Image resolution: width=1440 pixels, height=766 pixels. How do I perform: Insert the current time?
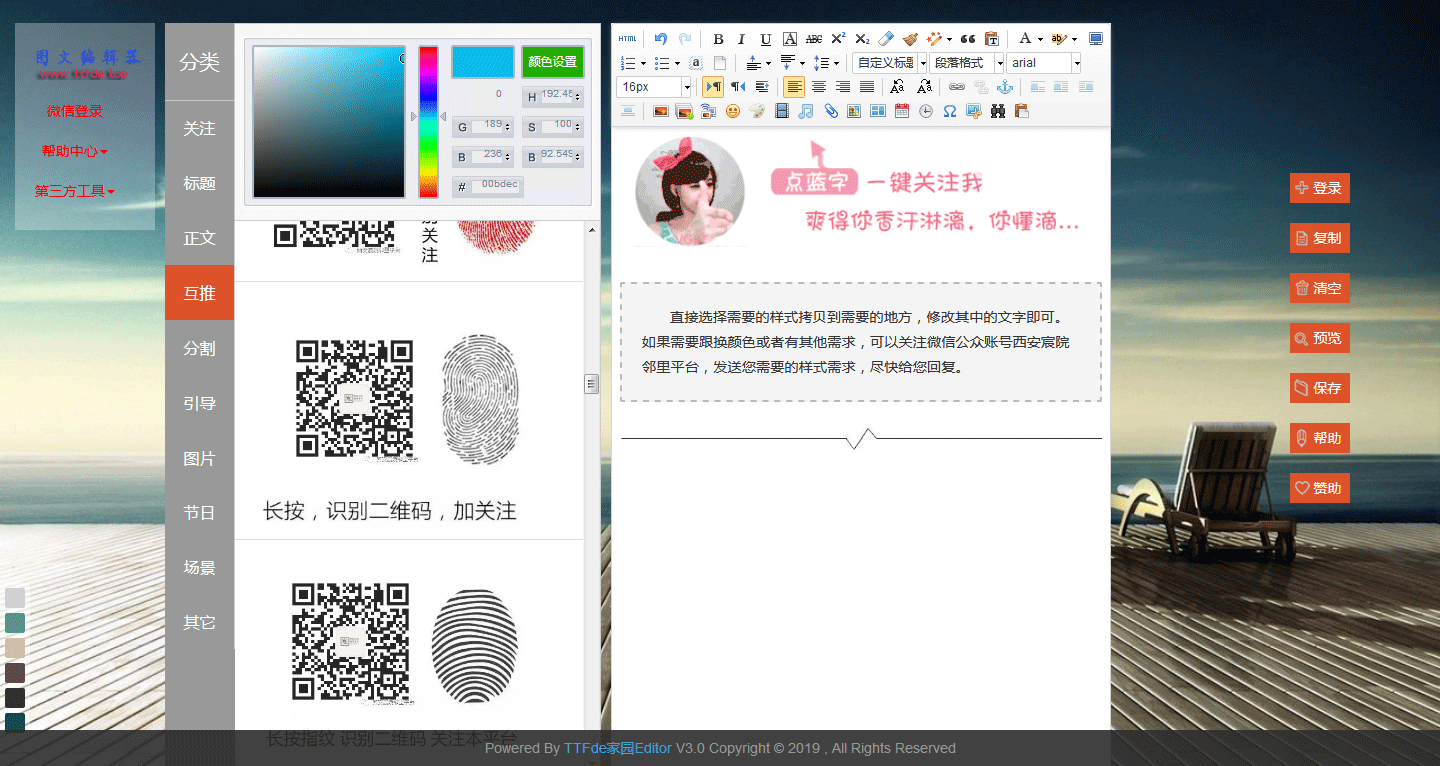(926, 111)
